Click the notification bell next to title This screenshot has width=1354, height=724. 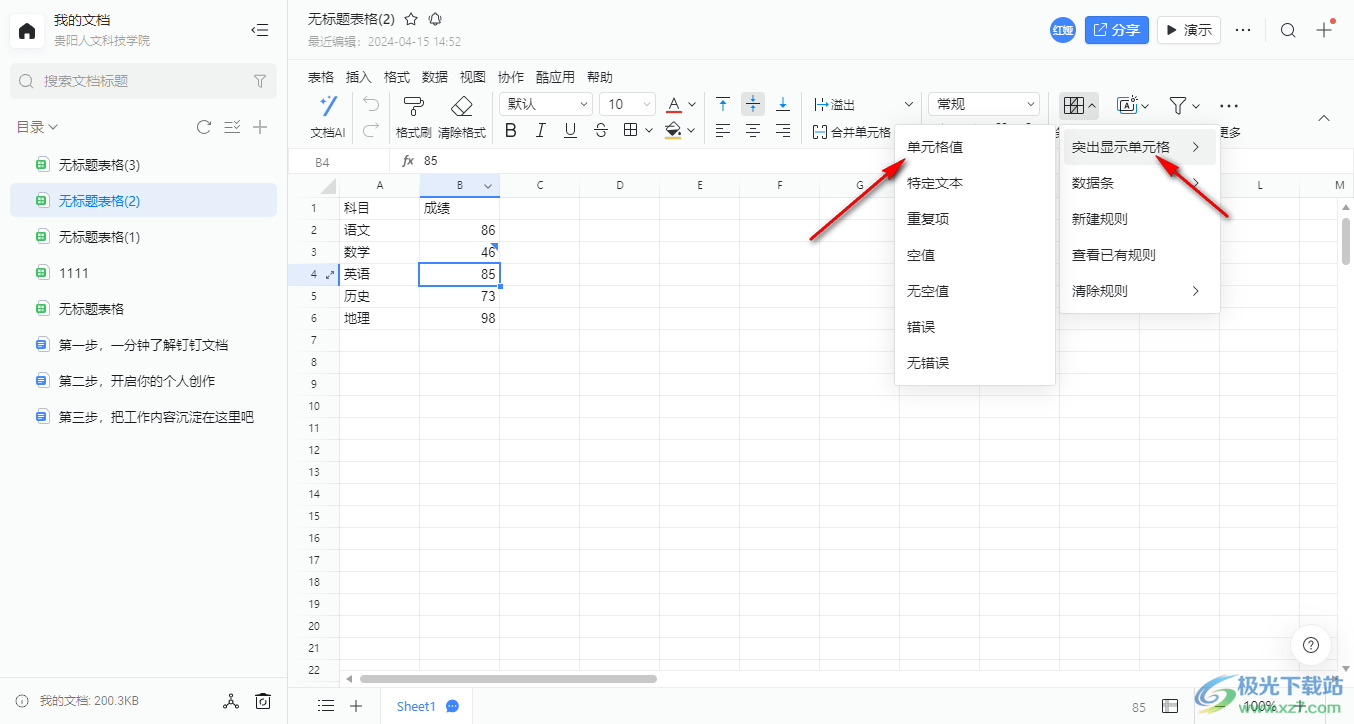435,19
